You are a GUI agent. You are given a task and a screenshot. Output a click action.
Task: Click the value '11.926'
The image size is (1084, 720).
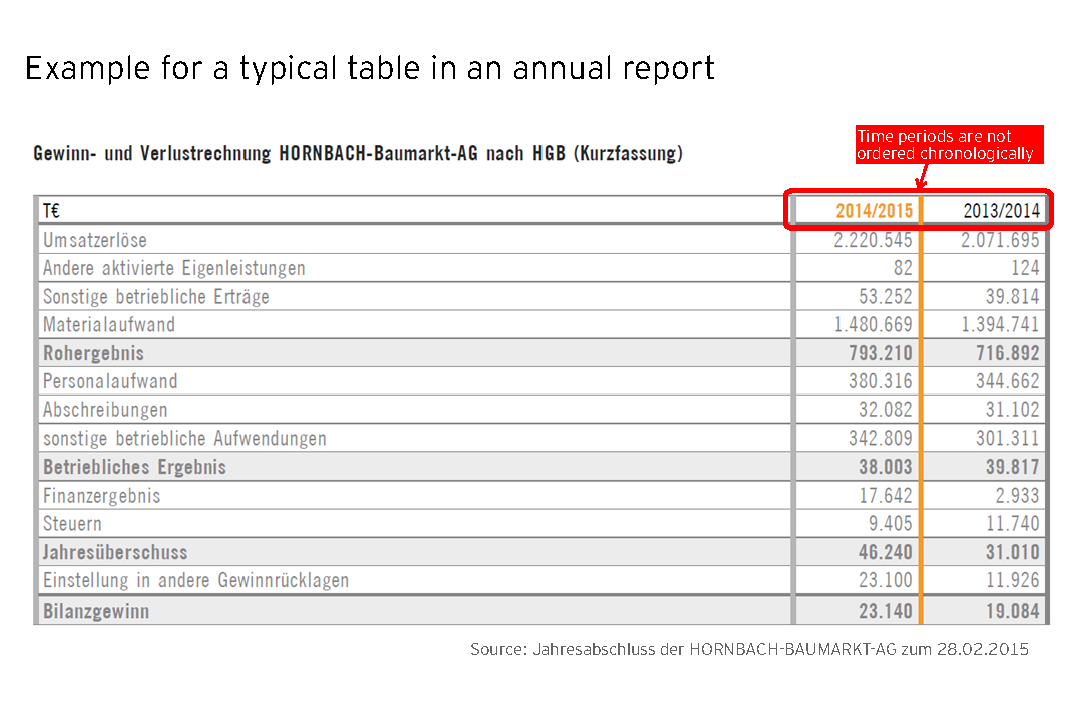[x=1013, y=580]
